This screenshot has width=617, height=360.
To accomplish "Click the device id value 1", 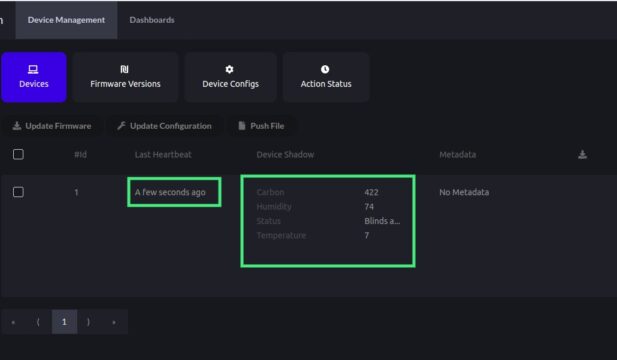I will coord(76,192).
